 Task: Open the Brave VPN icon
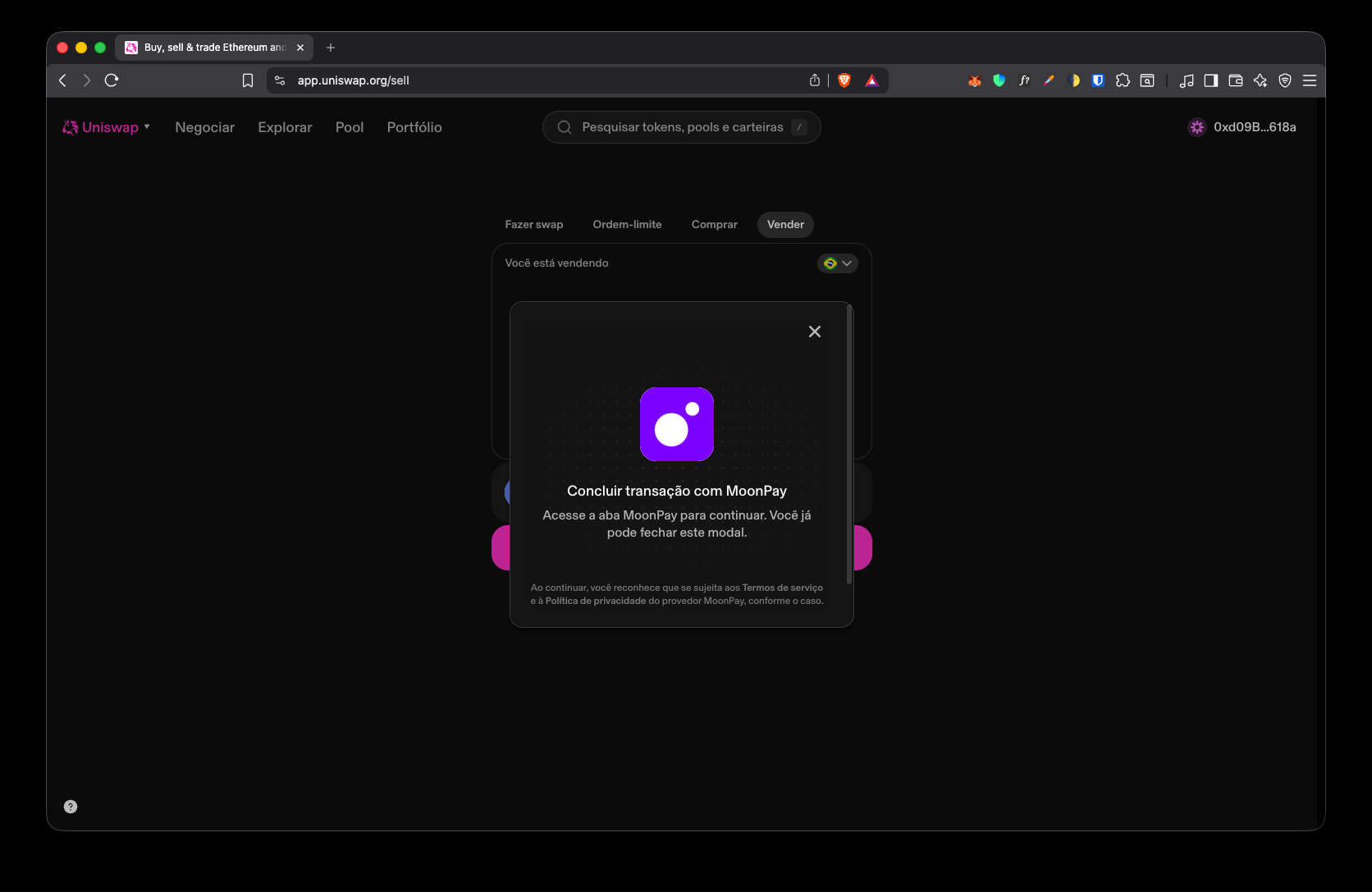click(x=1285, y=80)
